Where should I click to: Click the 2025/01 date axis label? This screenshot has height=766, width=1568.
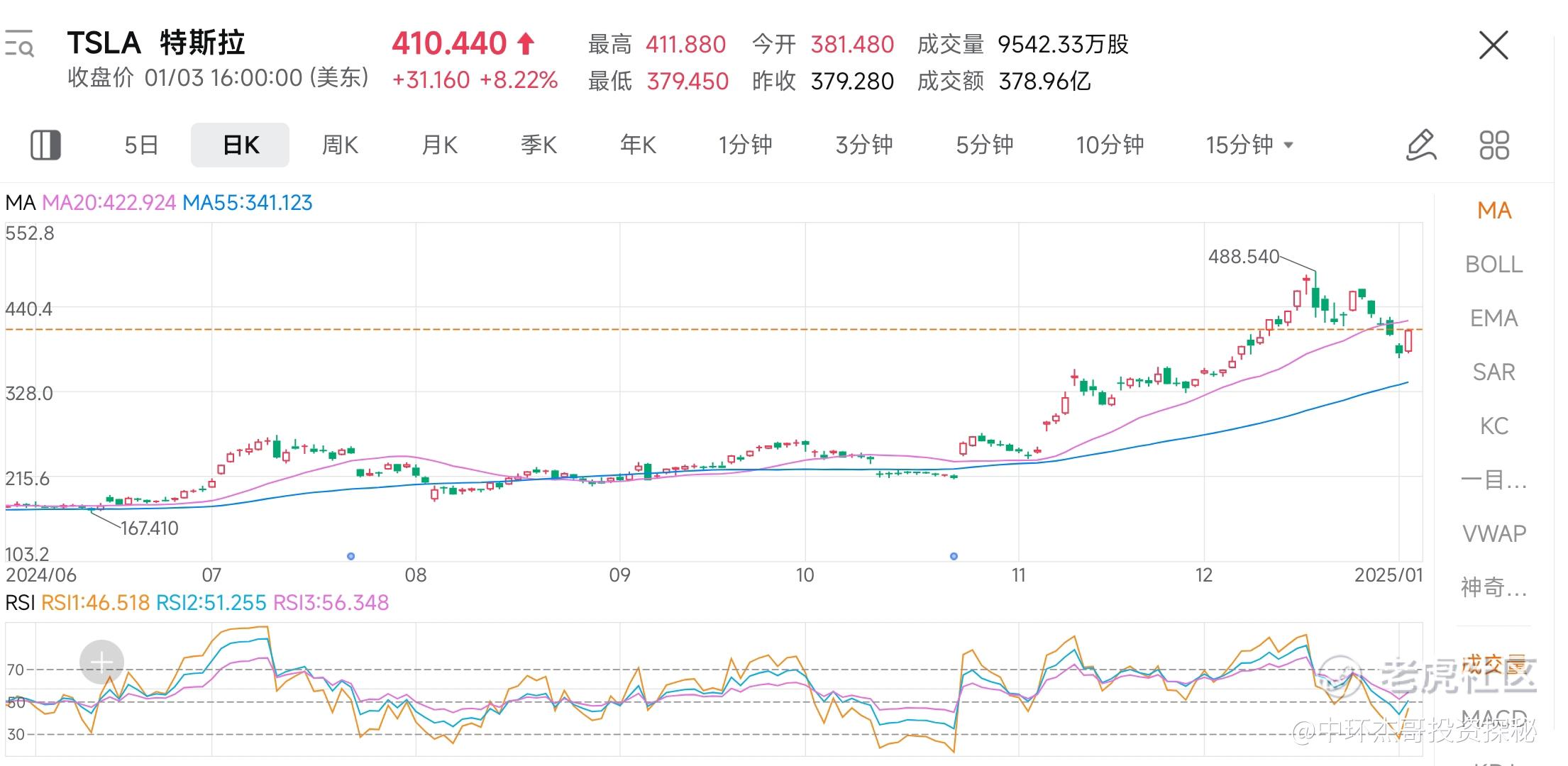coord(1388,575)
